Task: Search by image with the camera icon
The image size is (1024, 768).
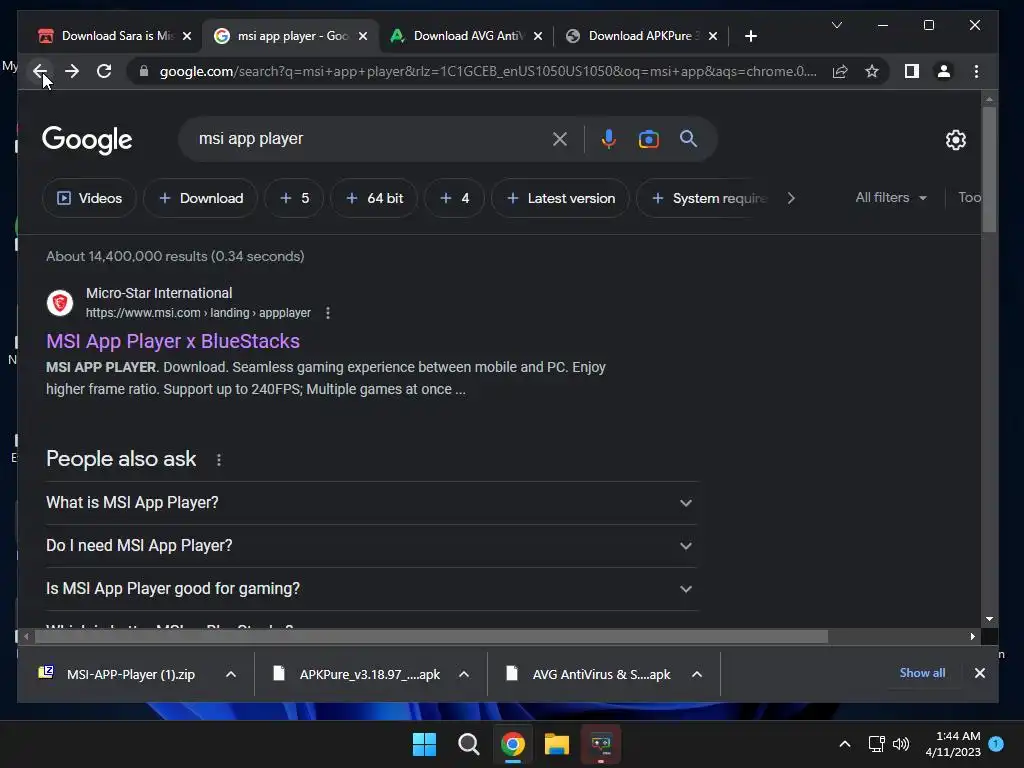Action: click(648, 139)
